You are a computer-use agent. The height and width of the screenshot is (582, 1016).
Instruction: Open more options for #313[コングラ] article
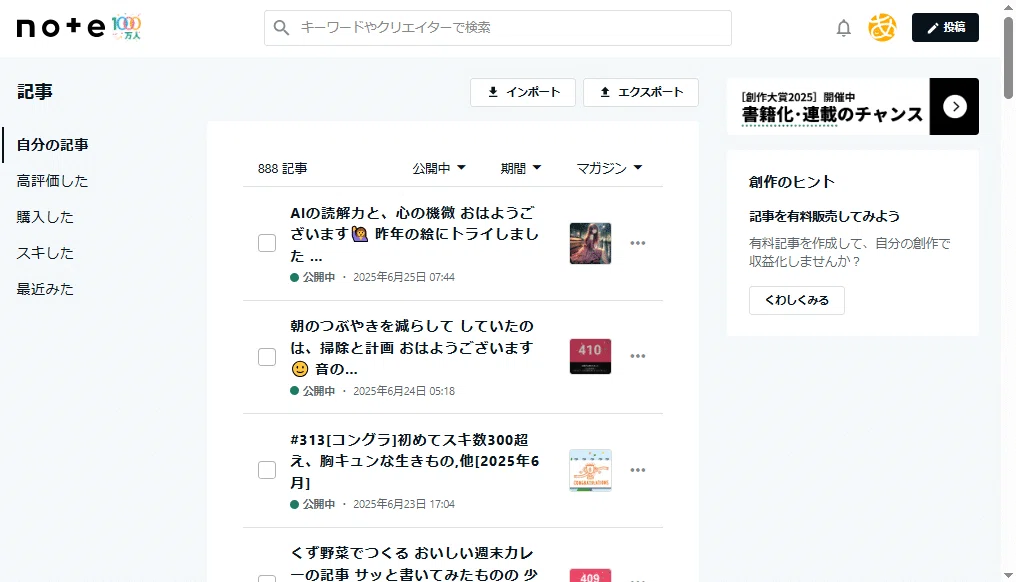pyautogui.click(x=638, y=470)
